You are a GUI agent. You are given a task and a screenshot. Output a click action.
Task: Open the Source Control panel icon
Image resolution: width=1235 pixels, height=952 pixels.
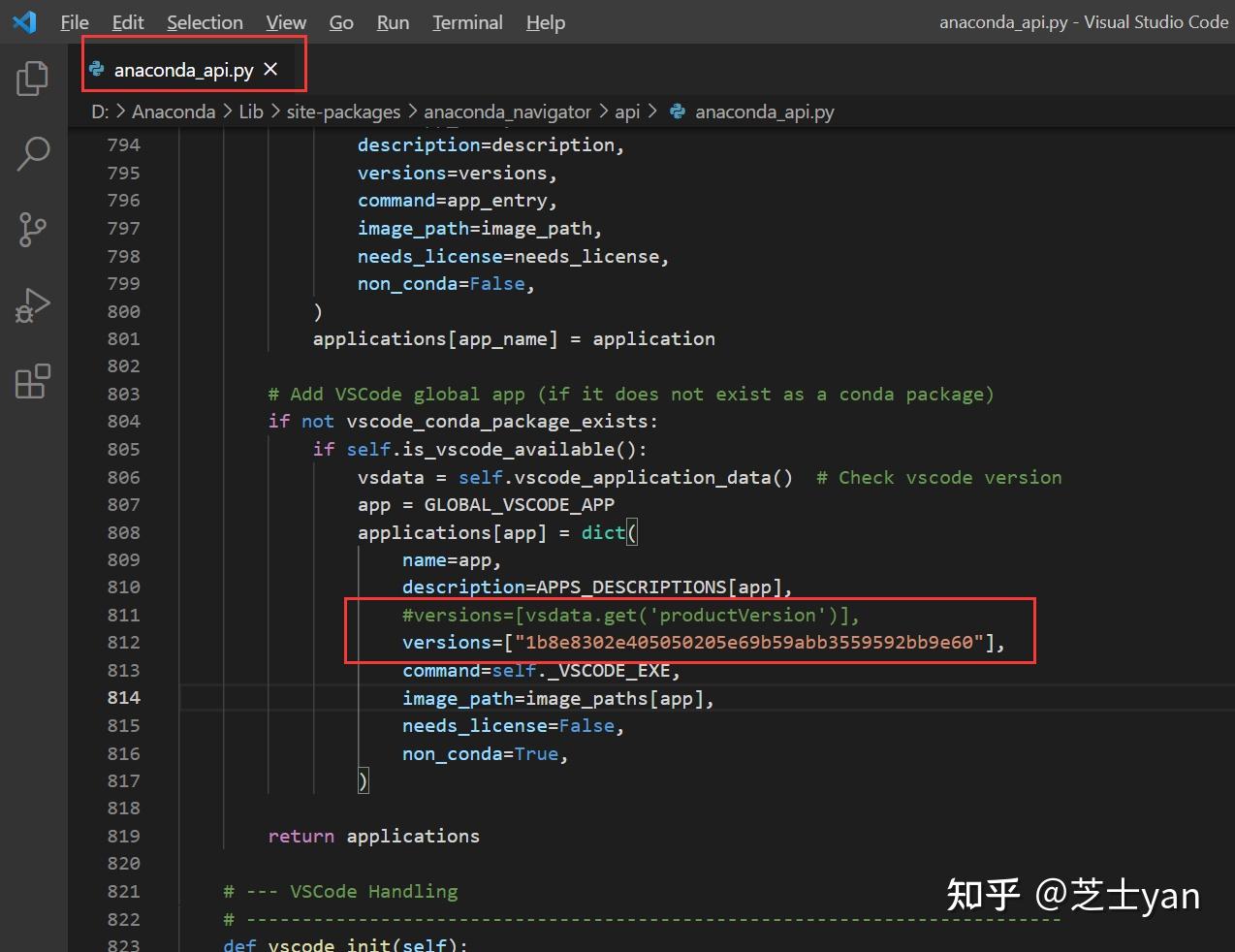pyautogui.click(x=32, y=230)
